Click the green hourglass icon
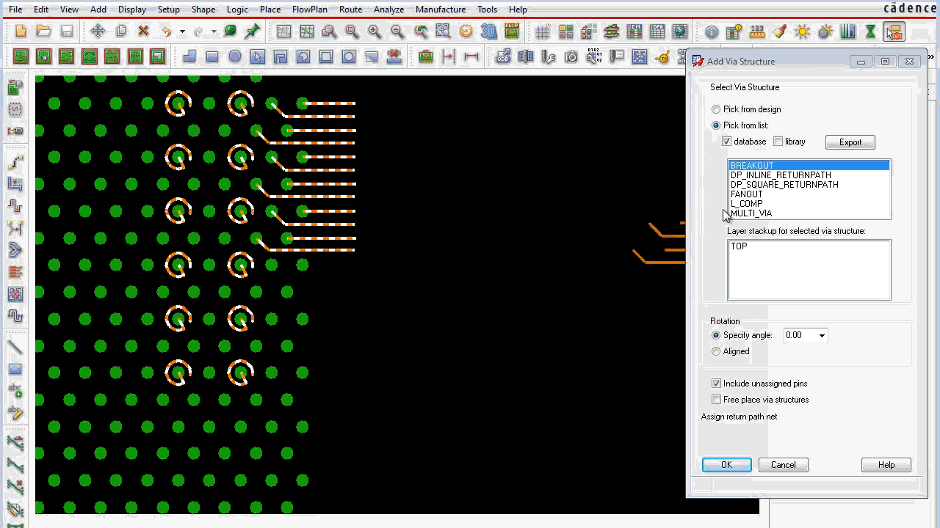This screenshot has width=940, height=528. [870, 31]
